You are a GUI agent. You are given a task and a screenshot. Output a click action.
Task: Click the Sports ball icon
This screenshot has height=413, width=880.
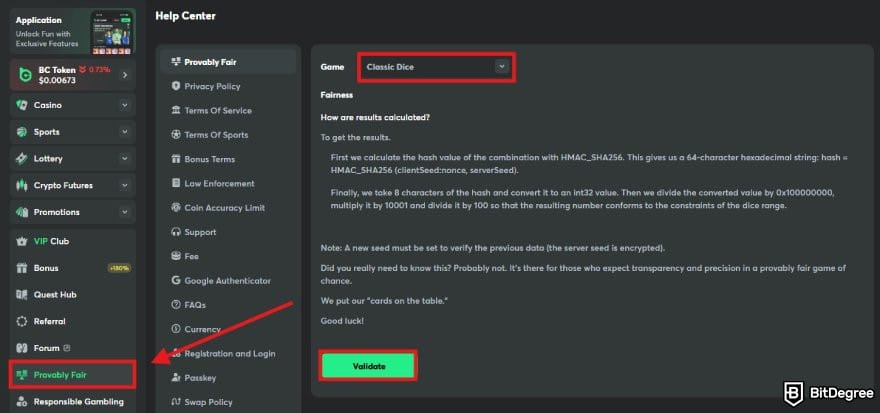coord(23,132)
